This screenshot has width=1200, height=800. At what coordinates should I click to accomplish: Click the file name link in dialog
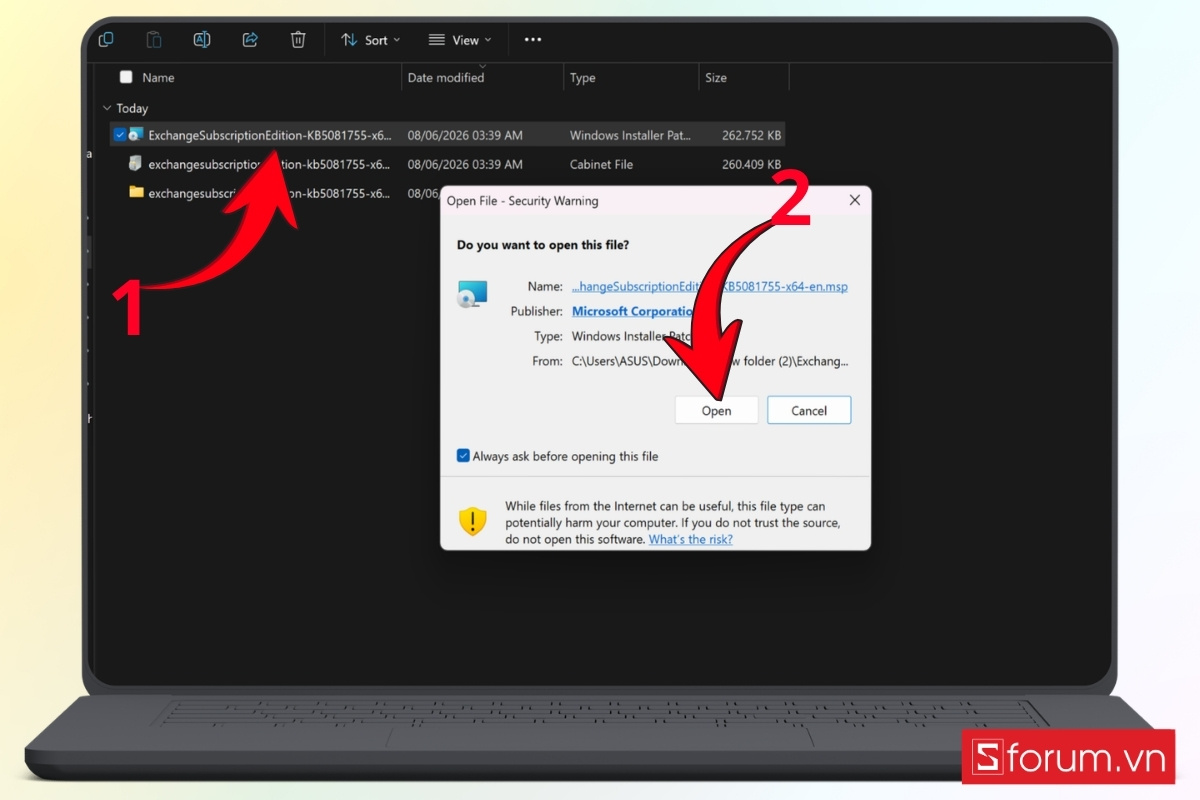click(x=709, y=286)
